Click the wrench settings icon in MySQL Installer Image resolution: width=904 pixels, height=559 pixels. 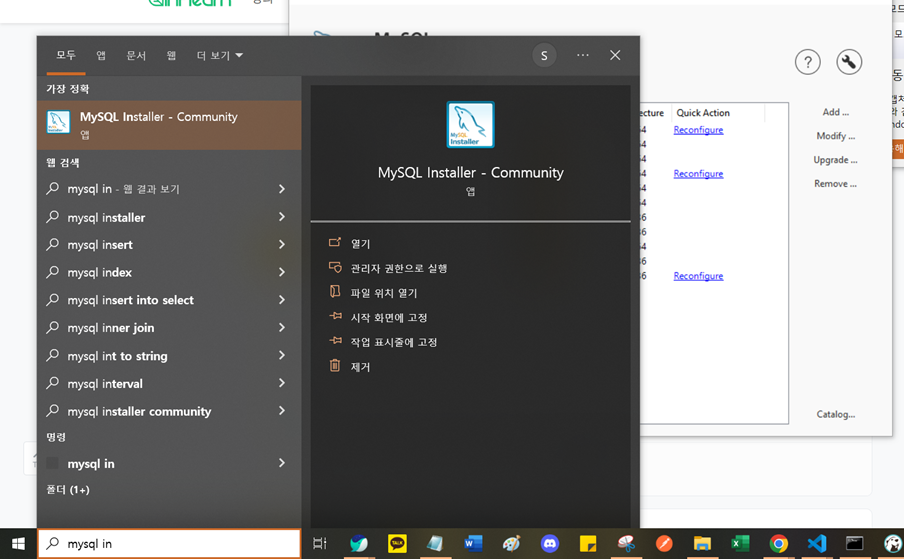coord(849,62)
